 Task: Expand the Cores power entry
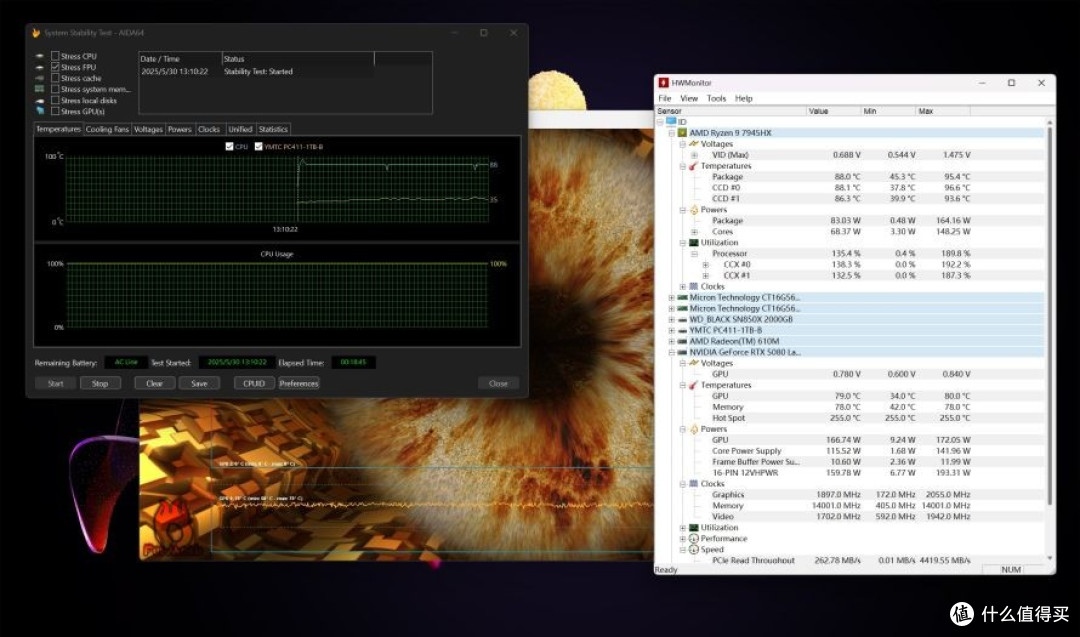[694, 232]
